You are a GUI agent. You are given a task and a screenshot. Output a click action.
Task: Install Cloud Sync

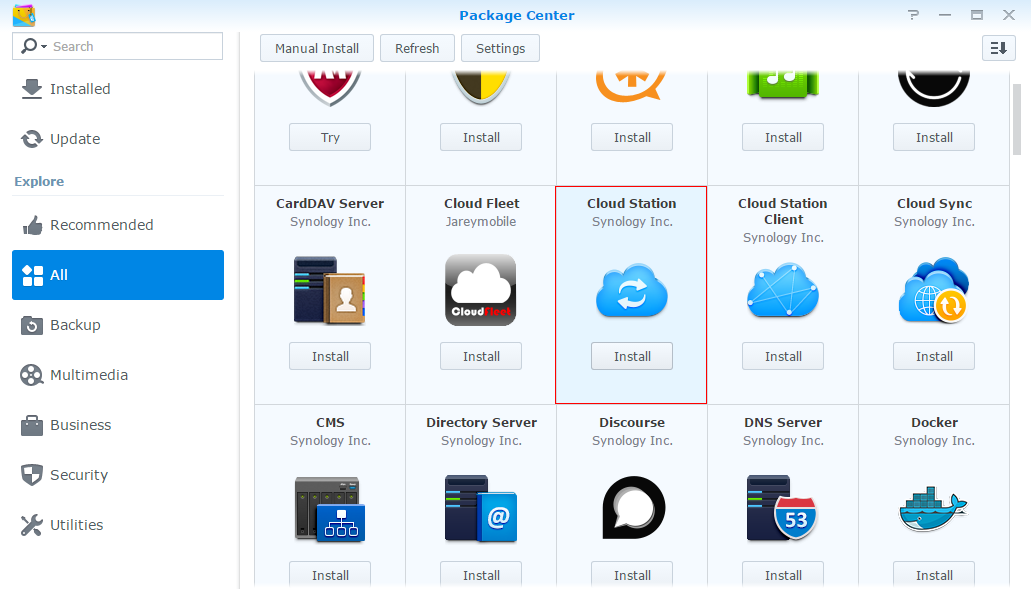point(934,356)
